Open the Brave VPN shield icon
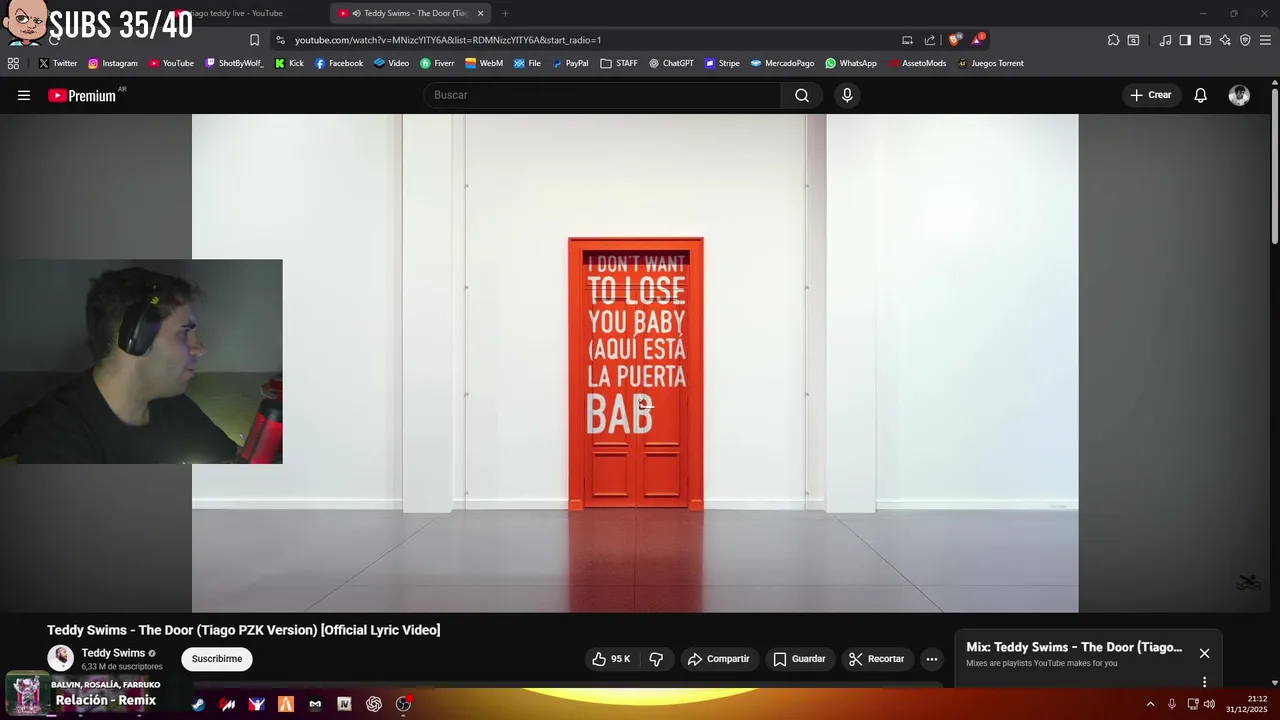Screen dimensions: 1280x720 [1245, 40]
